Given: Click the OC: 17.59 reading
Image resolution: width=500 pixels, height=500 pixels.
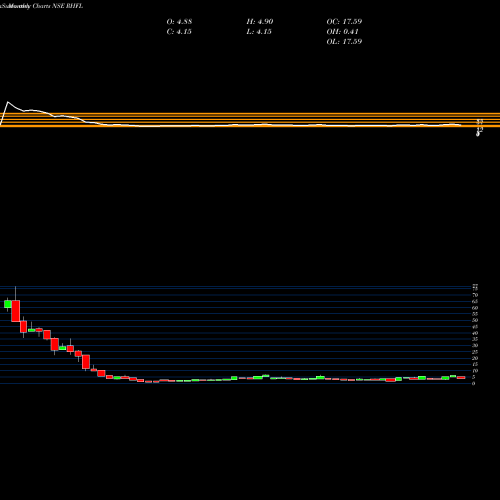Looking at the screenshot, I should click(x=344, y=22).
